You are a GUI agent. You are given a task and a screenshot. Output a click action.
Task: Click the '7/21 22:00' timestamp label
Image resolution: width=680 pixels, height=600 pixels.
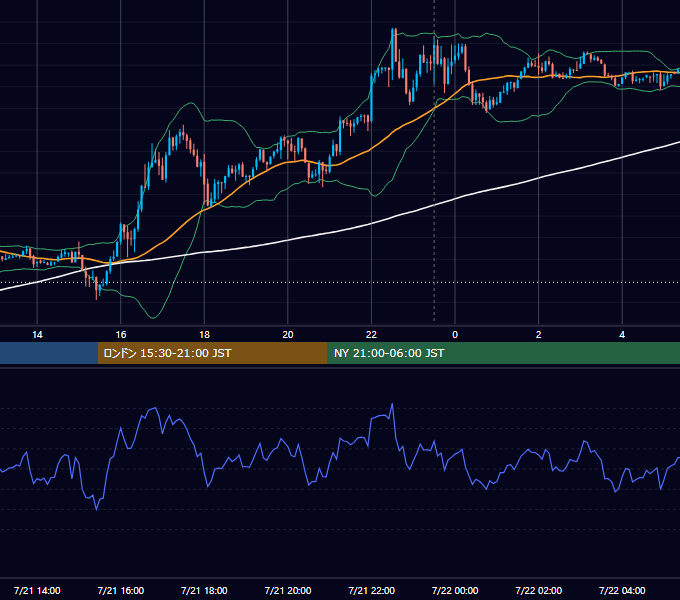[x=372, y=590]
